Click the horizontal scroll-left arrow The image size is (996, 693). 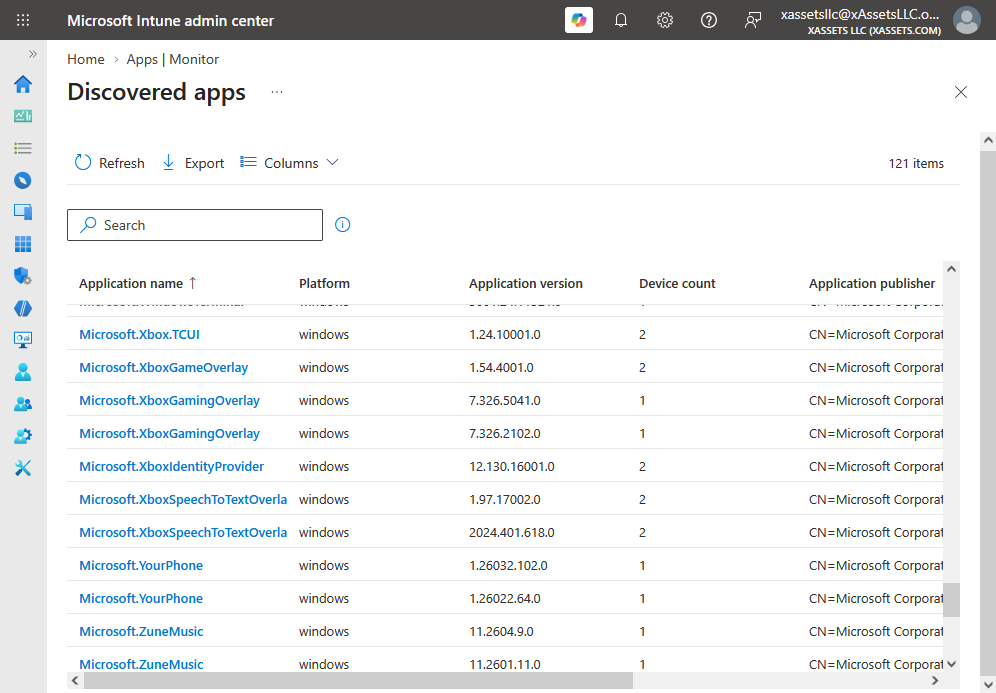pyautogui.click(x=75, y=680)
